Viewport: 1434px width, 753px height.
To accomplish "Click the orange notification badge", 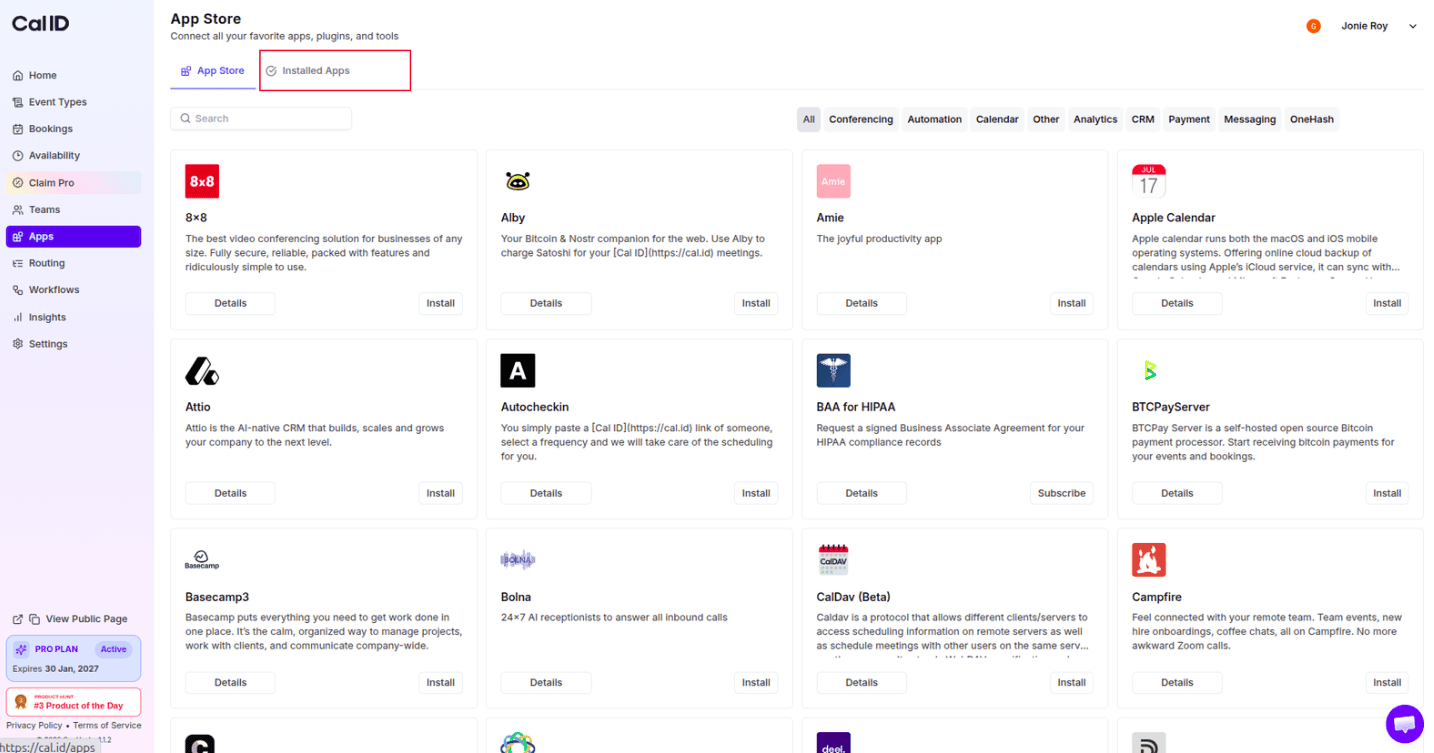I will pyautogui.click(x=1313, y=26).
